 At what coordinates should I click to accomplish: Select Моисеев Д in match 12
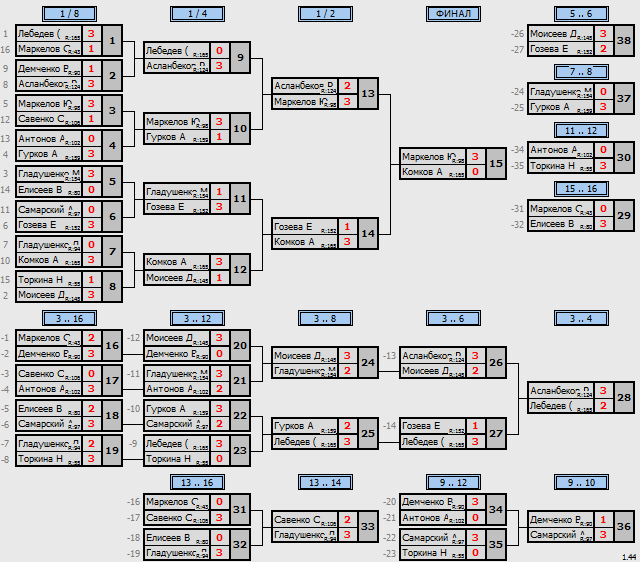177,278
